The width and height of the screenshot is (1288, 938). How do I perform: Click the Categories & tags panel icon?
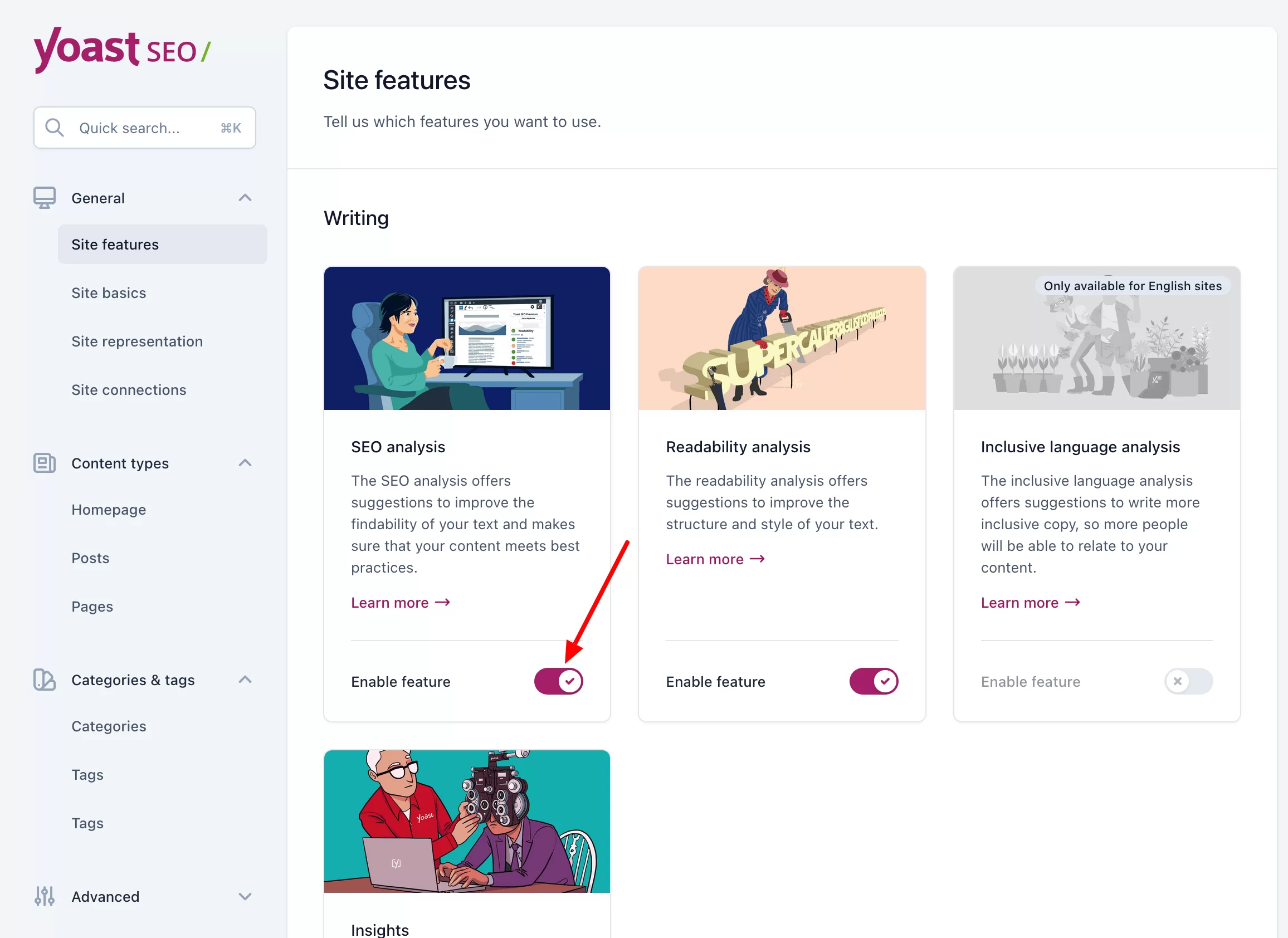tap(45, 679)
